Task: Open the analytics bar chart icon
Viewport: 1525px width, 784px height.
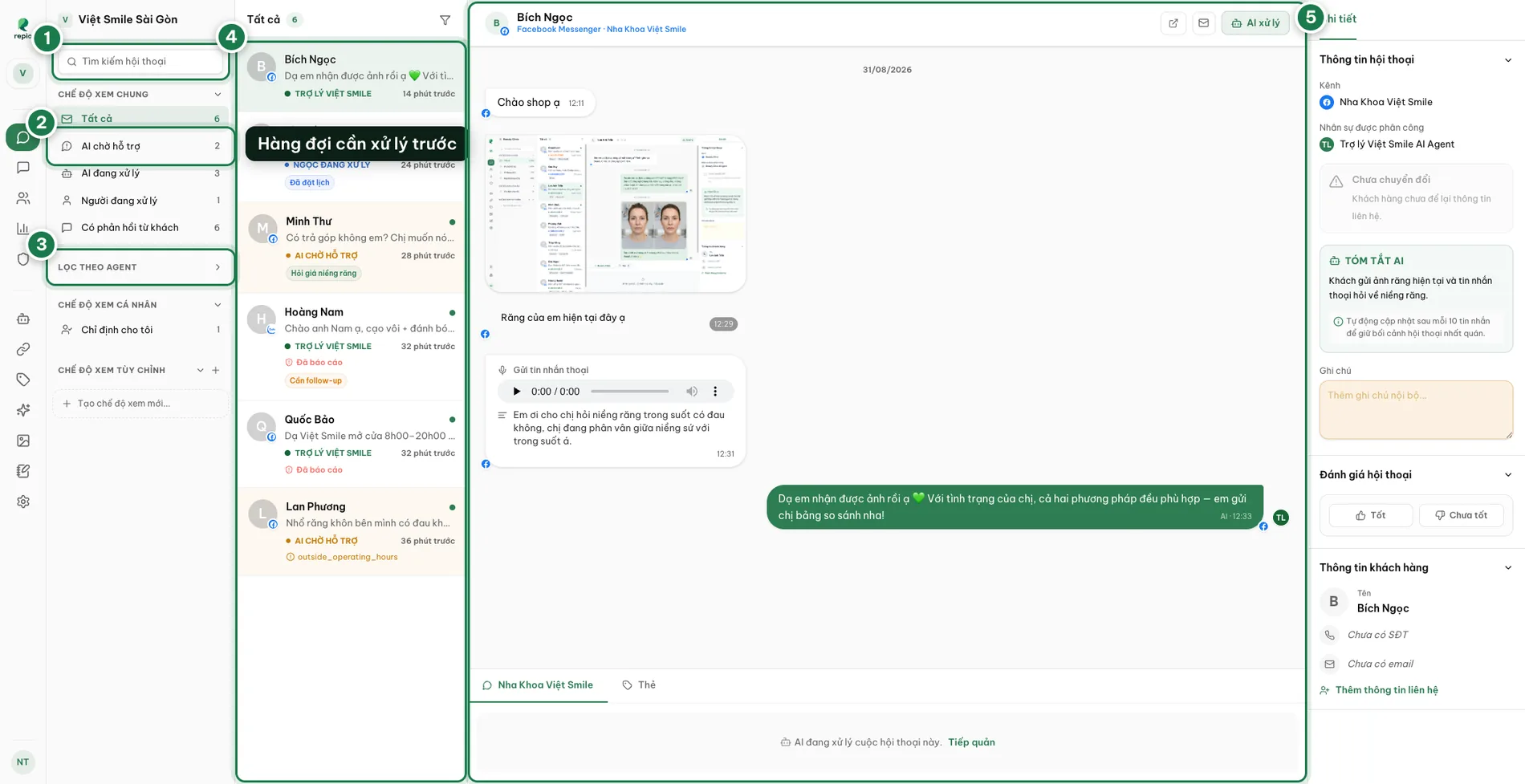Action: 23,229
